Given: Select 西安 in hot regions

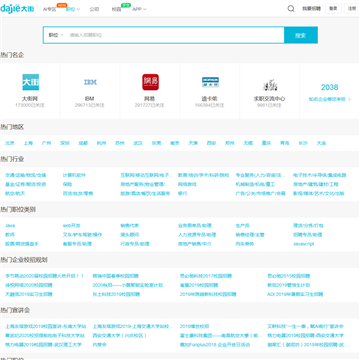Looking at the screenshot, I should 211,143.
